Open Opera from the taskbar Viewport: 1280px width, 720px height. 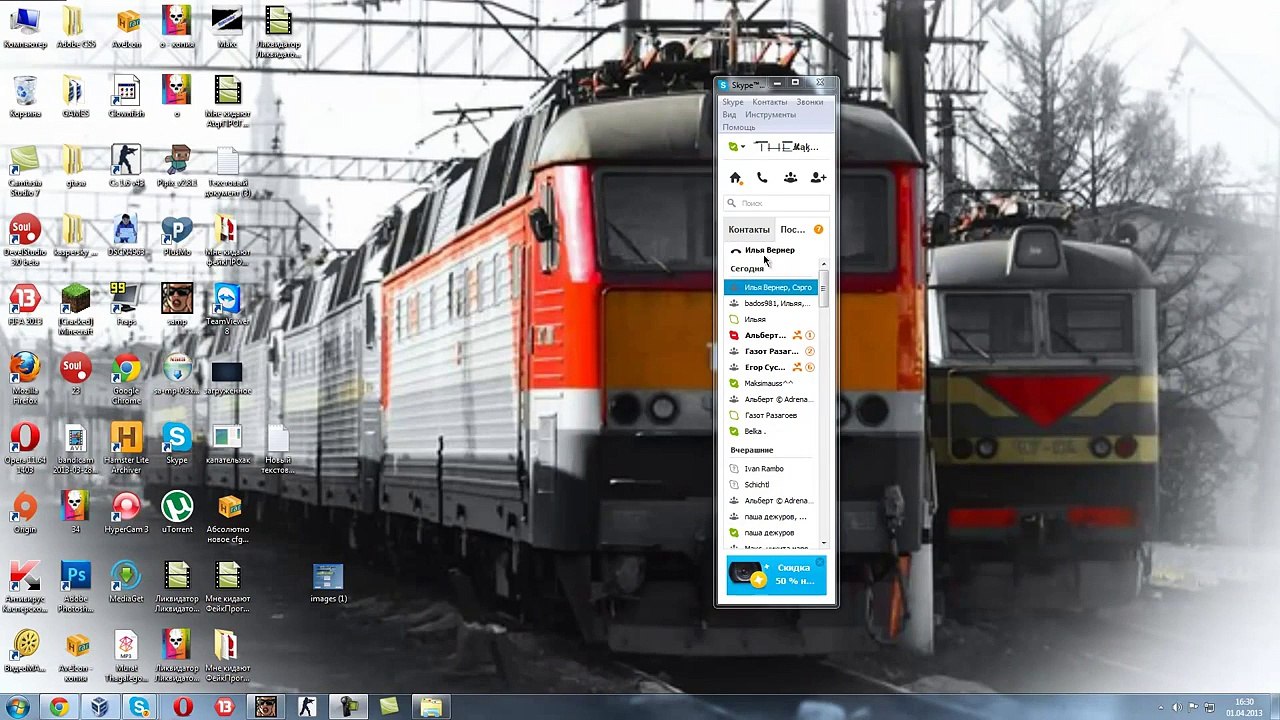click(x=182, y=707)
